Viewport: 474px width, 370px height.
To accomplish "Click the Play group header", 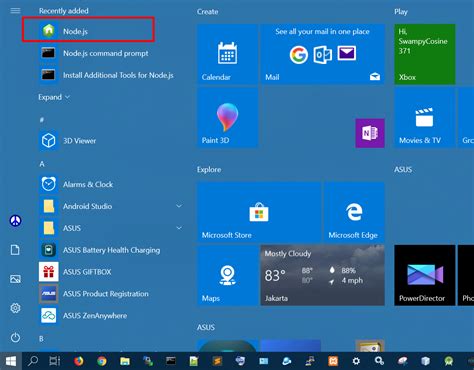I will (x=401, y=12).
